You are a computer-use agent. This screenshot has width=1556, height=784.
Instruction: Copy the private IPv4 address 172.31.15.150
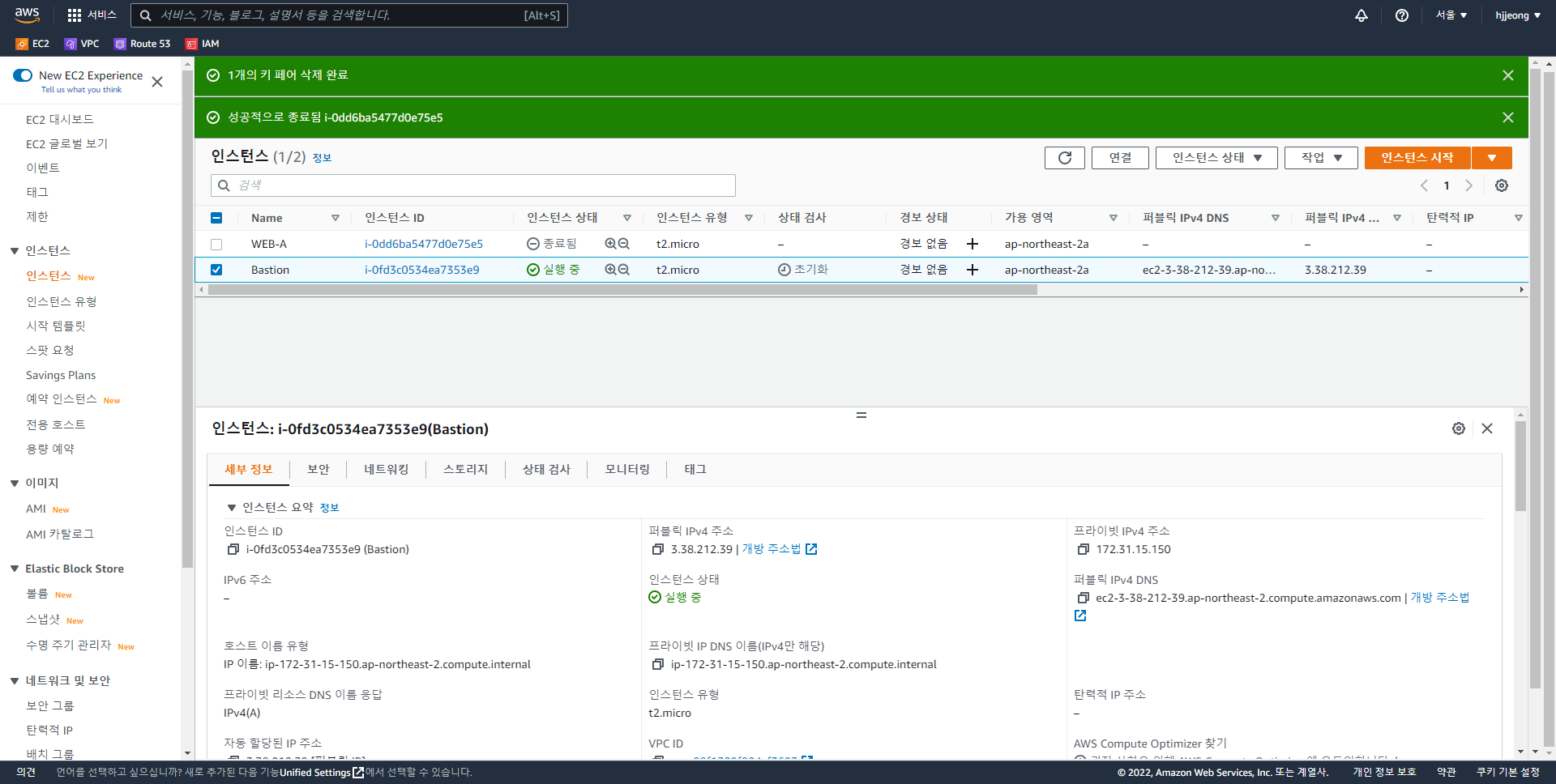click(x=1083, y=549)
